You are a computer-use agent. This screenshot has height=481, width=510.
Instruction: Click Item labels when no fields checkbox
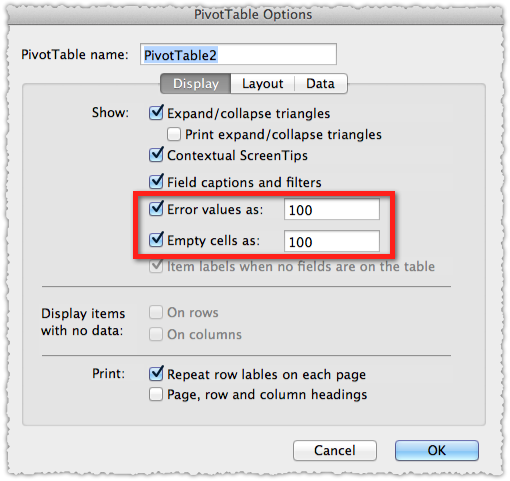(x=156, y=266)
